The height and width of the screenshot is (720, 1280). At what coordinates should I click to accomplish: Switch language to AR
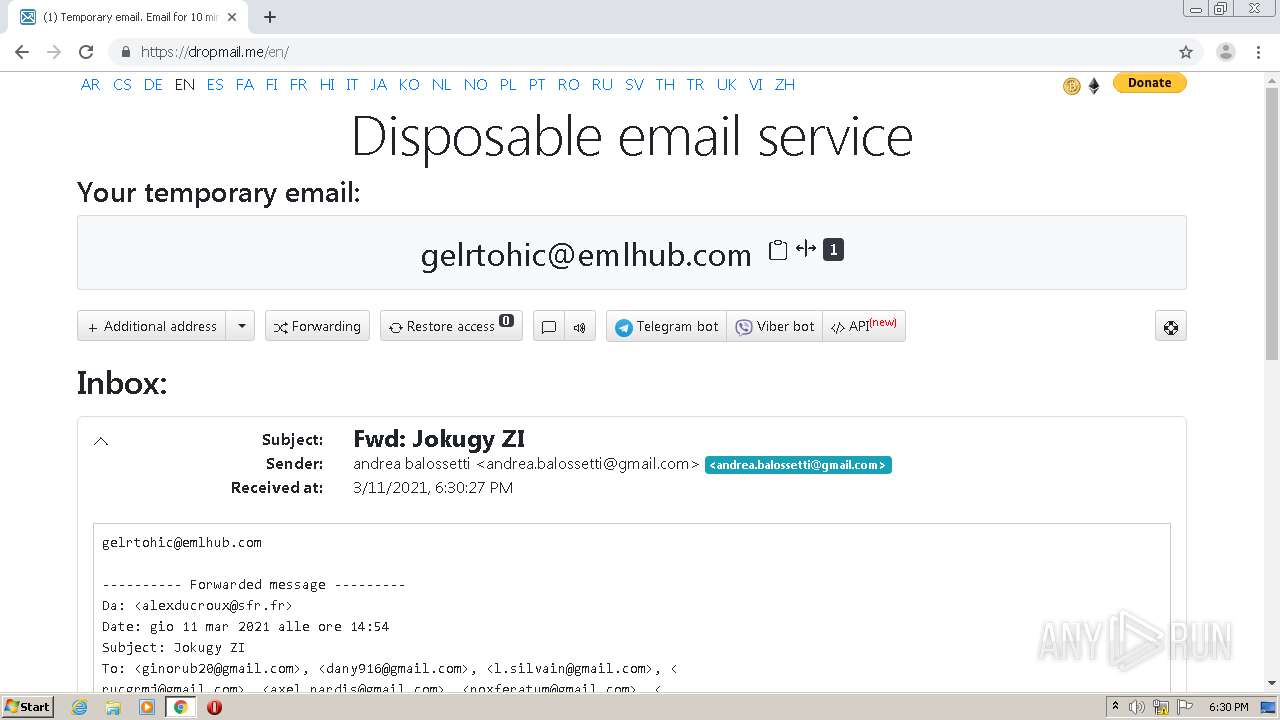pos(90,85)
